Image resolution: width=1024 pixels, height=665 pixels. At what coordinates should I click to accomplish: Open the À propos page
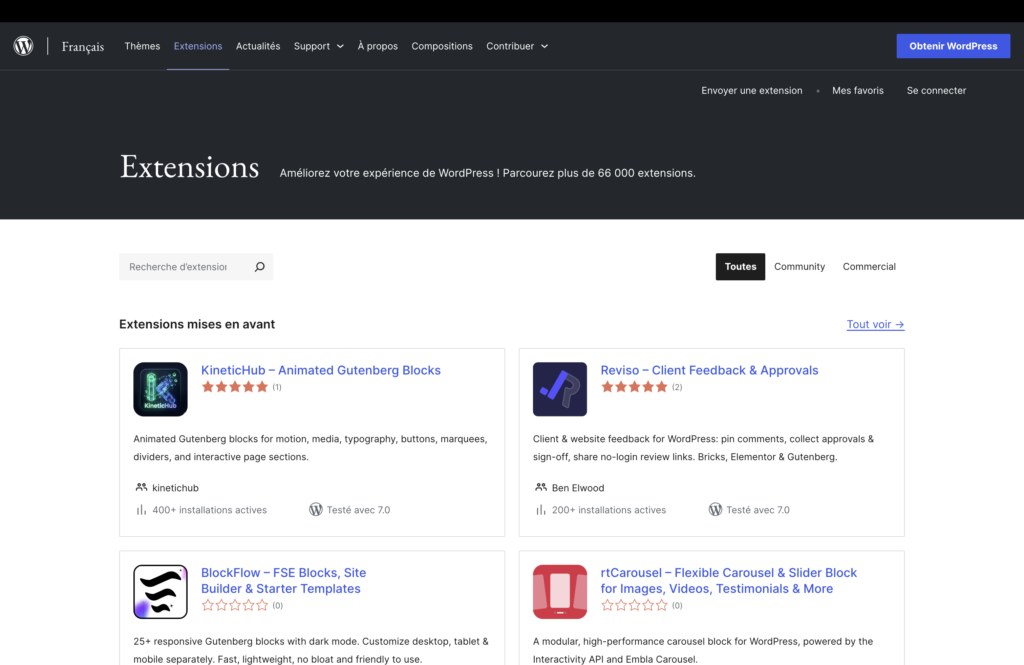pos(377,46)
